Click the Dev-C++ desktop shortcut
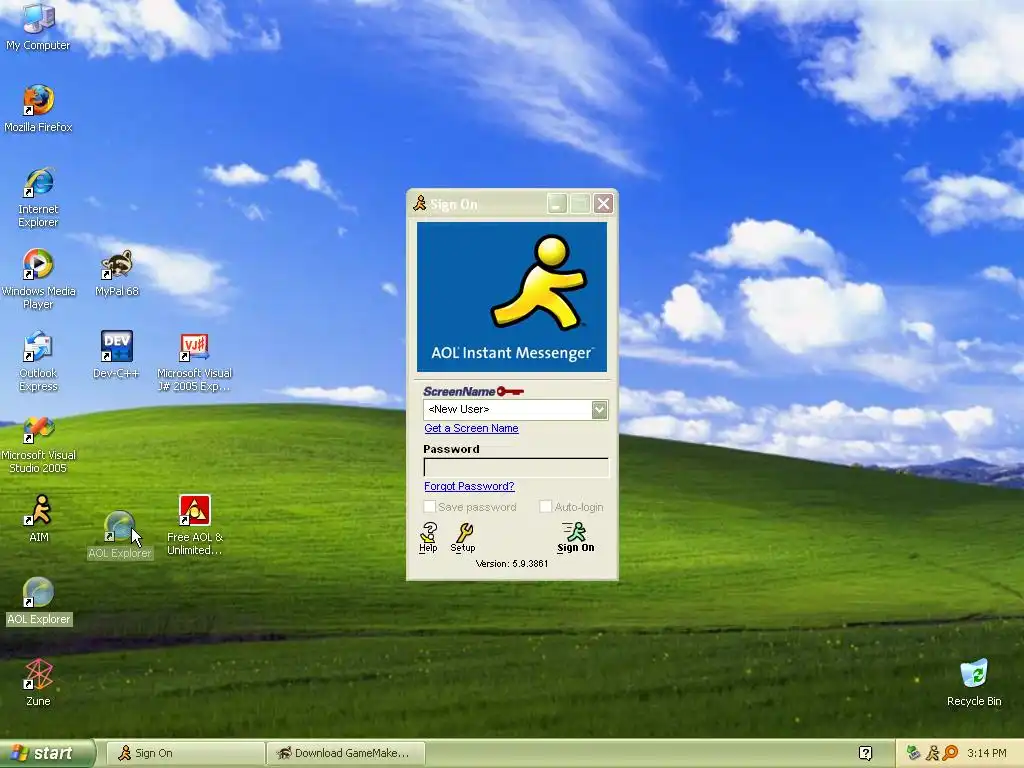Viewport: 1024px width, 768px height. 116,355
